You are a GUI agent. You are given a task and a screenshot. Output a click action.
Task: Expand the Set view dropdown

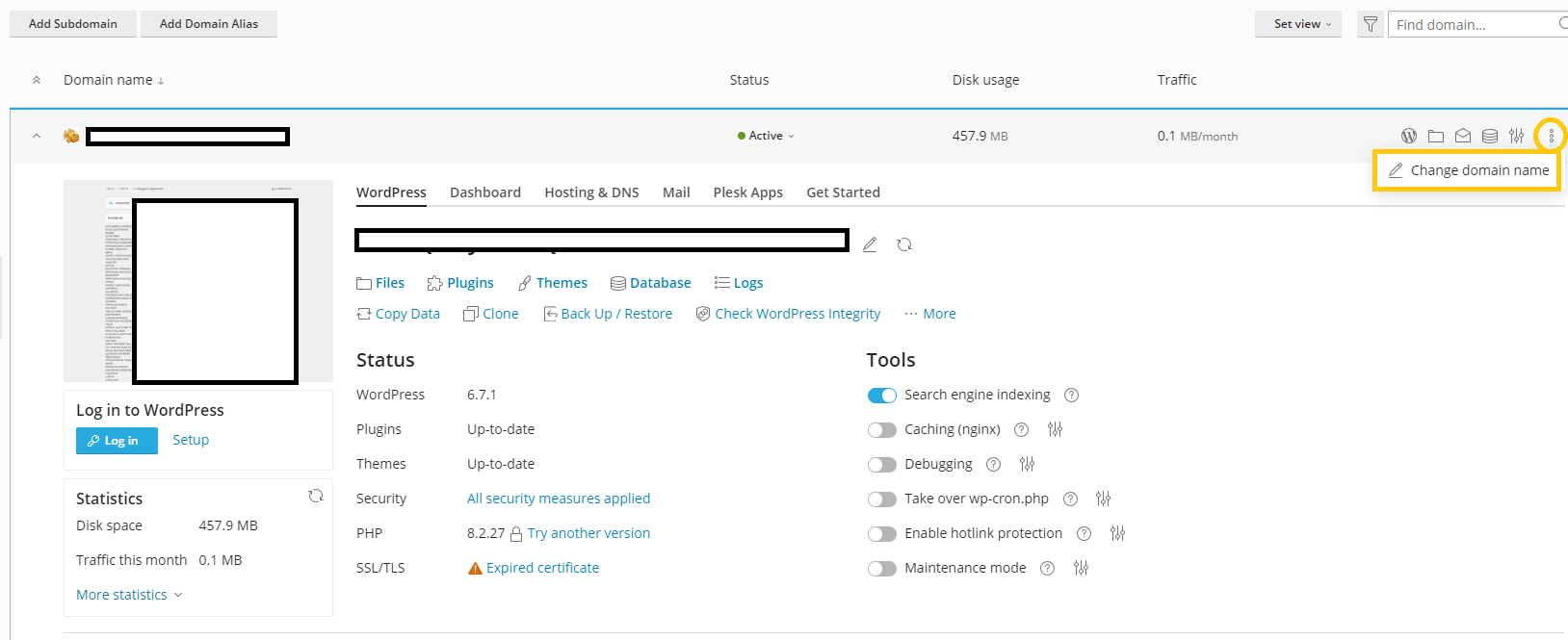pos(1298,24)
